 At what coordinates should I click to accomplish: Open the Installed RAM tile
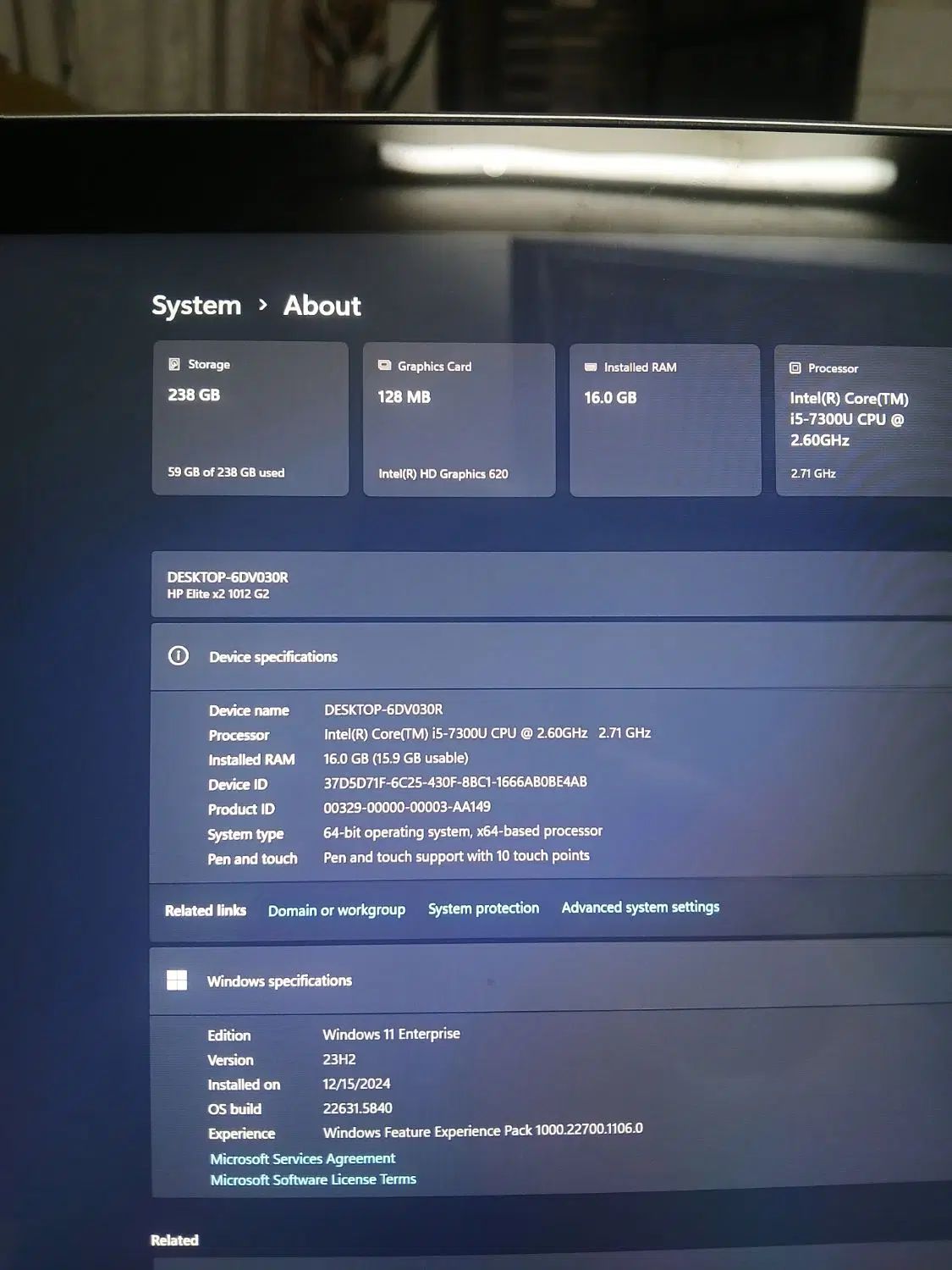[x=665, y=420]
